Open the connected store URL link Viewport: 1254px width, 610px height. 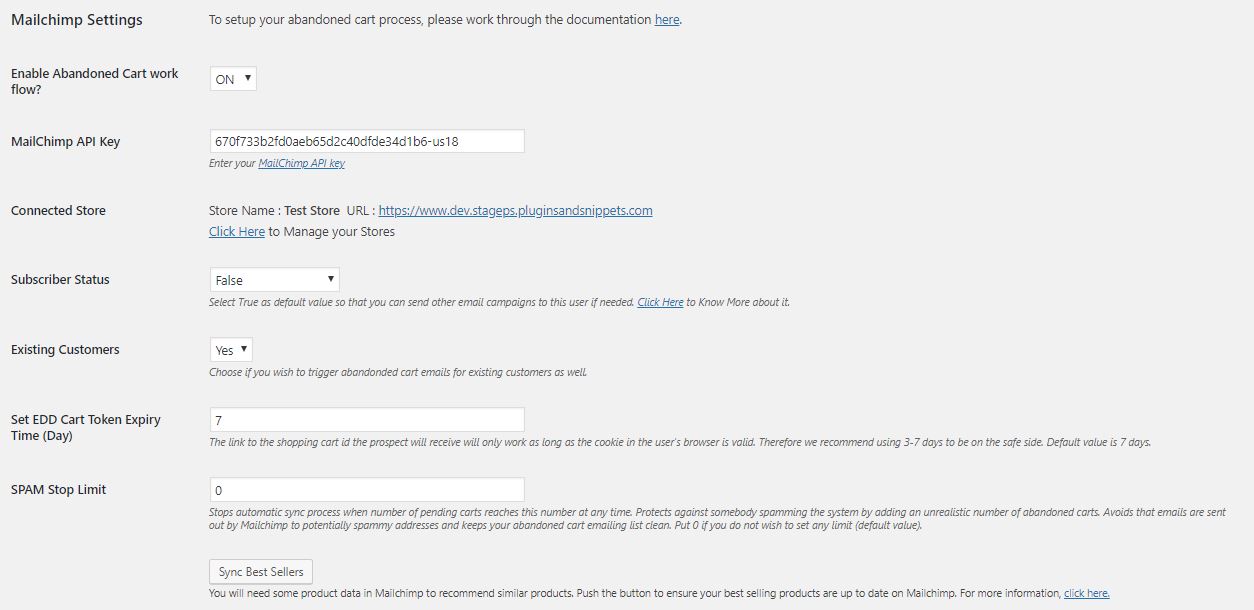(516, 211)
